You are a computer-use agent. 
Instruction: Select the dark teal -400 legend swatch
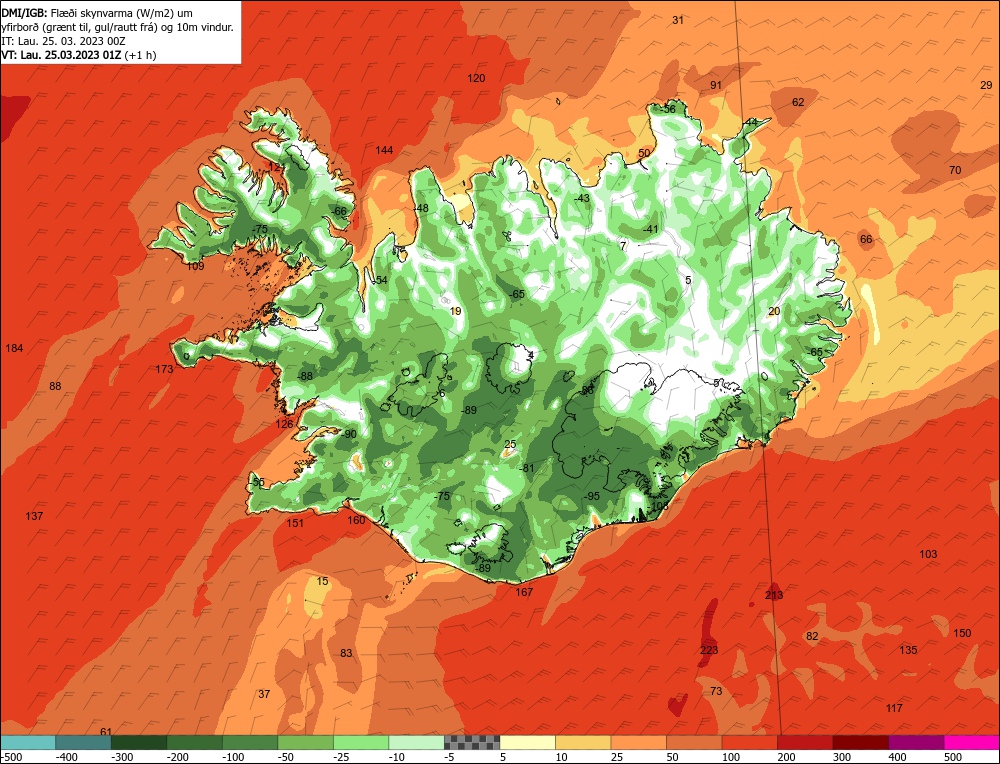[x=83, y=742]
